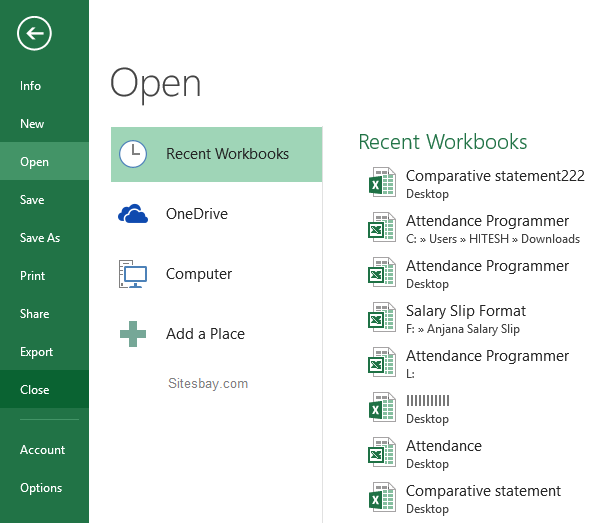Image resolution: width=599 pixels, height=523 pixels.
Task: Select the Recent Workbooks place label
Action: 227,154
